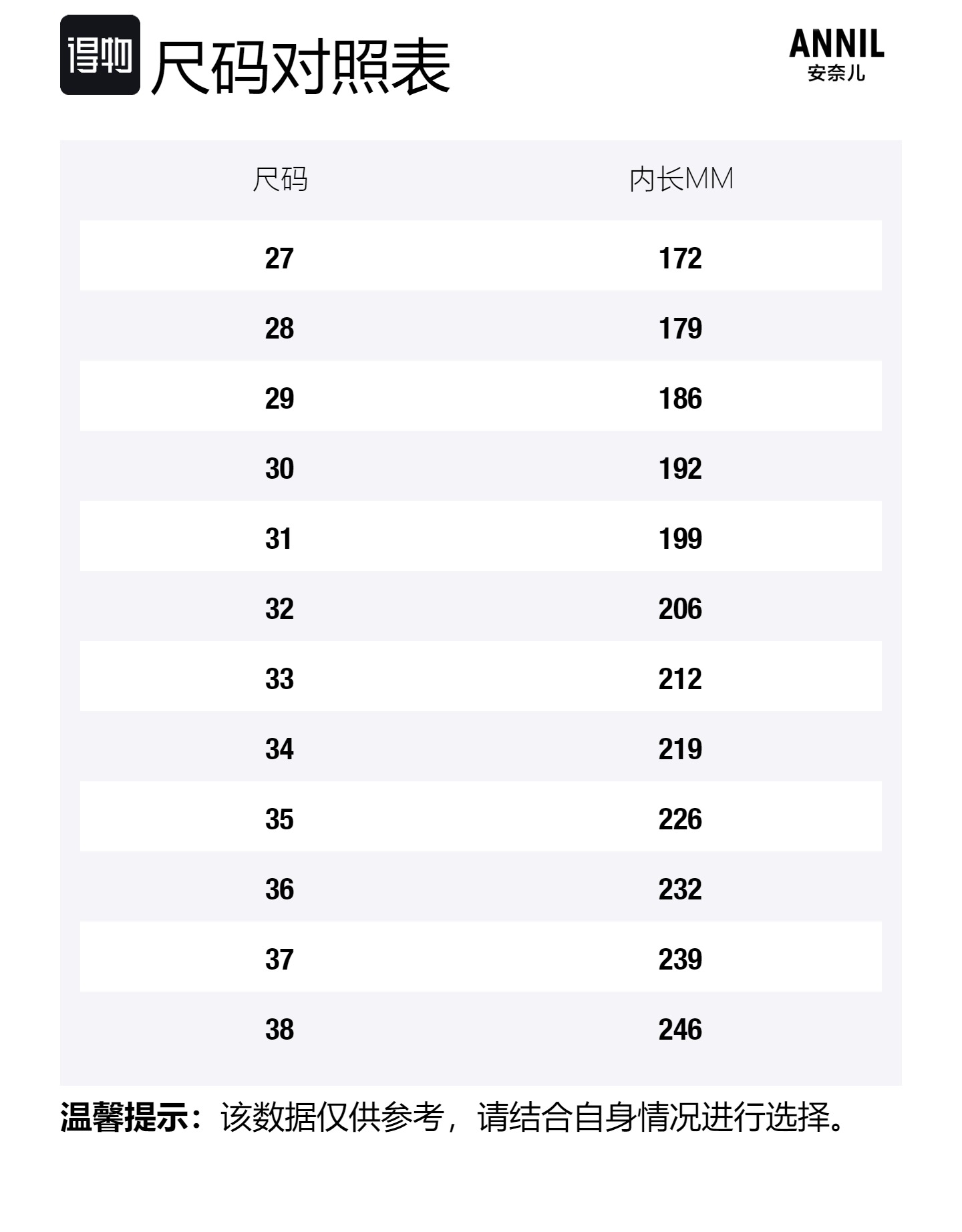Image resolution: width=962 pixels, height=1232 pixels.
Task: Click the ANNIL 安奈儿 brand logo
Action: (x=836, y=55)
